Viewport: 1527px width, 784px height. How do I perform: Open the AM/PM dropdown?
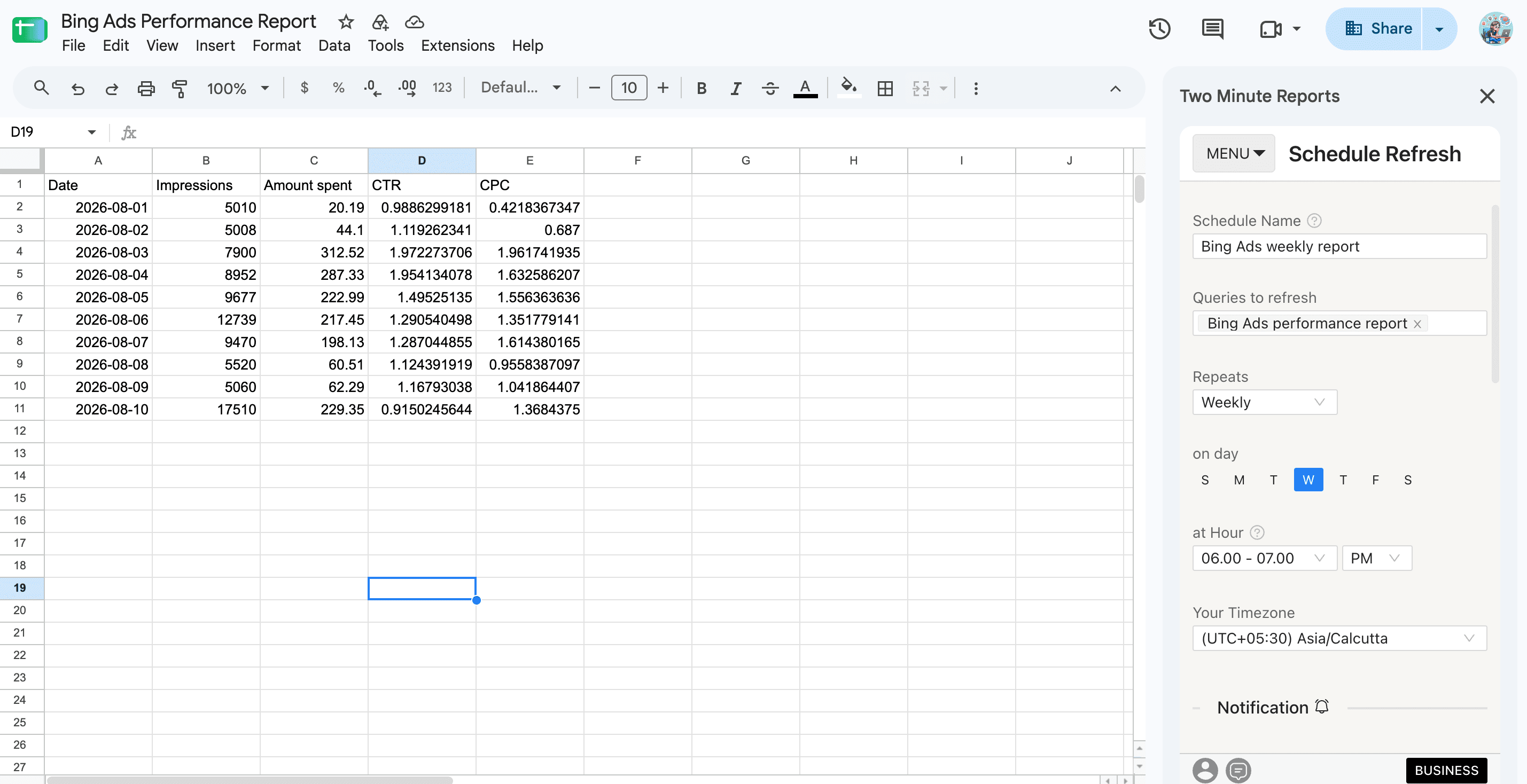click(x=1376, y=558)
